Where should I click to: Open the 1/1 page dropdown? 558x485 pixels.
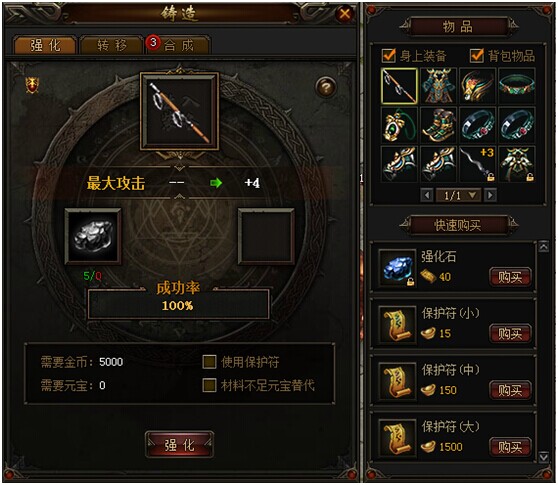click(x=458, y=195)
